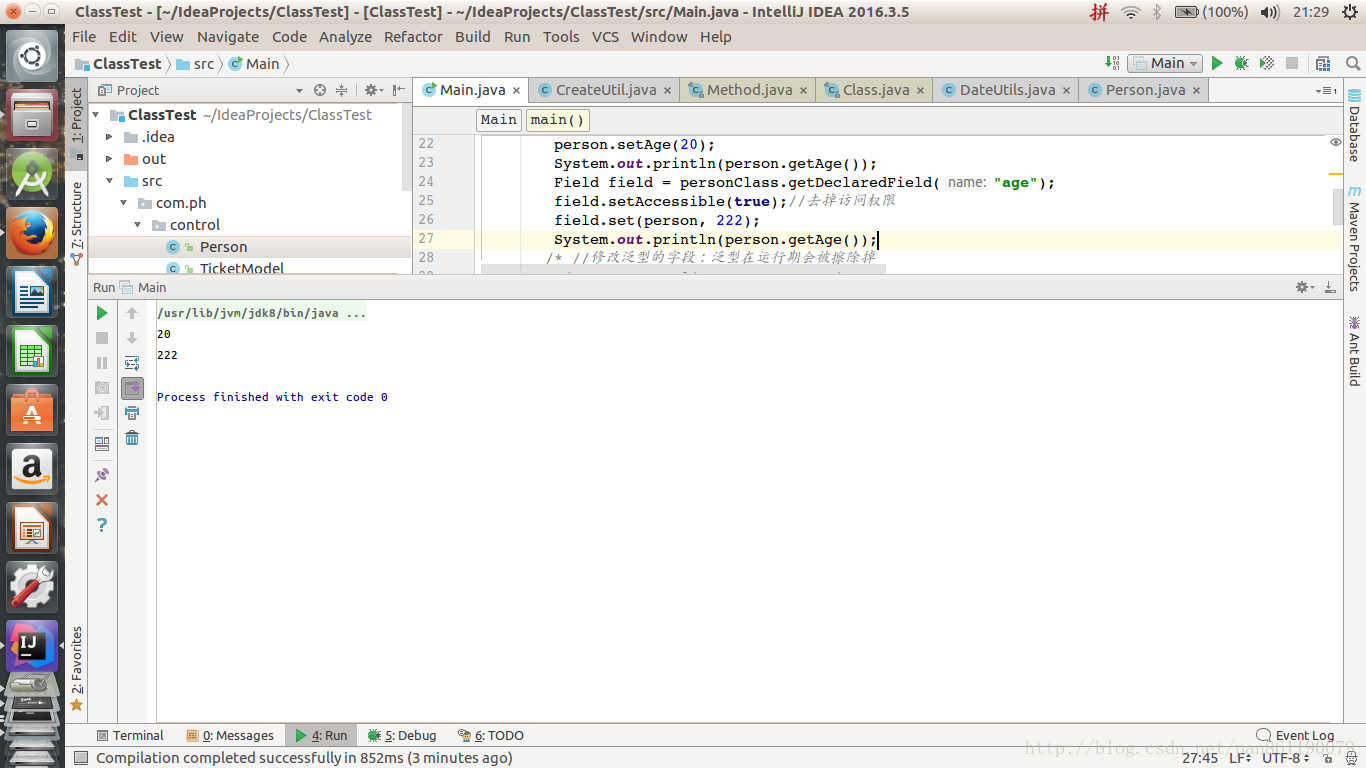Toggle Soft-Wrap in Run console
Screen dimensions: 1366x768
pyautogui.click(x=132, y=363)
